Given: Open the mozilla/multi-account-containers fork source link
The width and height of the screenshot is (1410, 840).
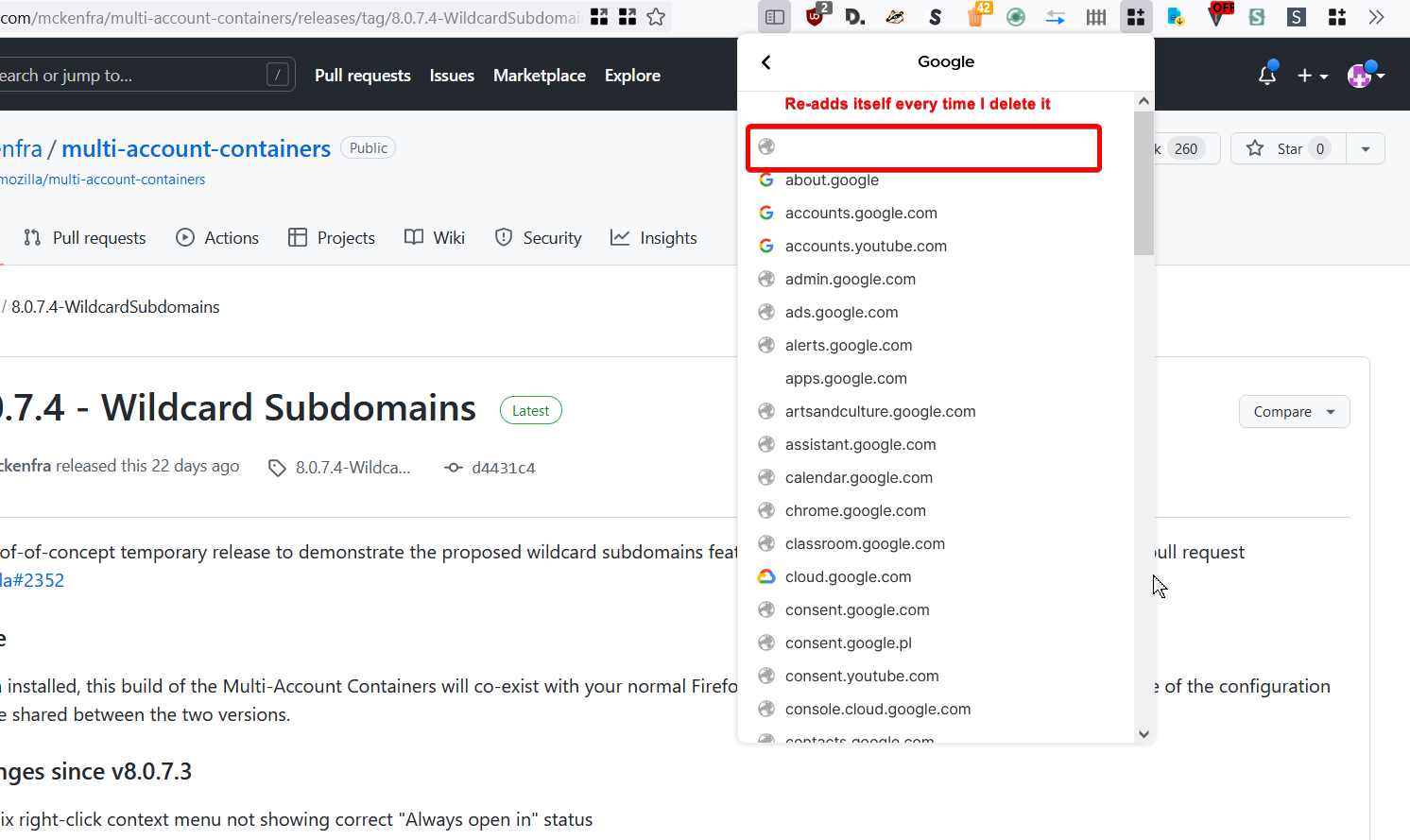Looking at the screenshot, I should click(x=102, y=180).
